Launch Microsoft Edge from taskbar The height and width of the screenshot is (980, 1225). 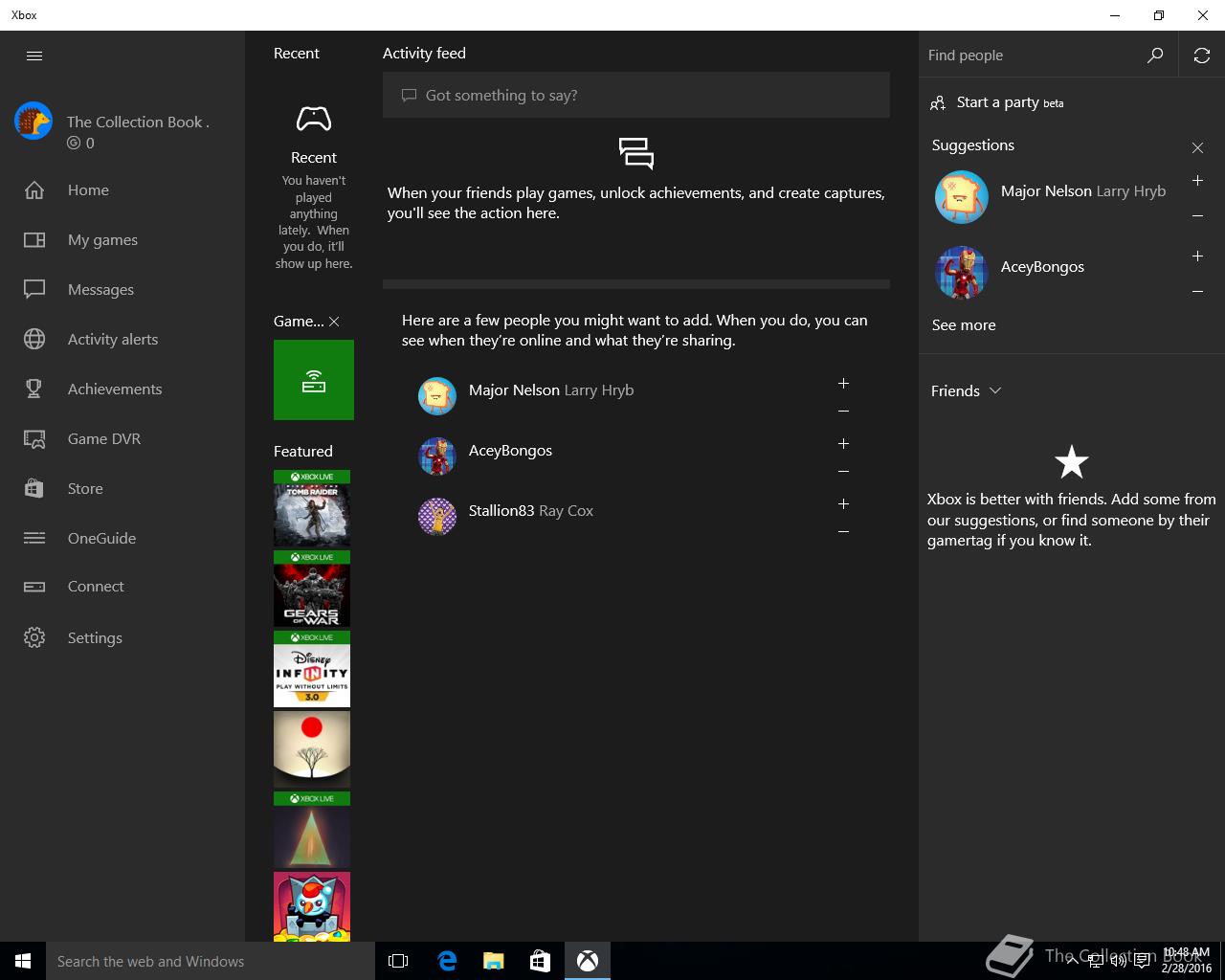click(447, 961)
